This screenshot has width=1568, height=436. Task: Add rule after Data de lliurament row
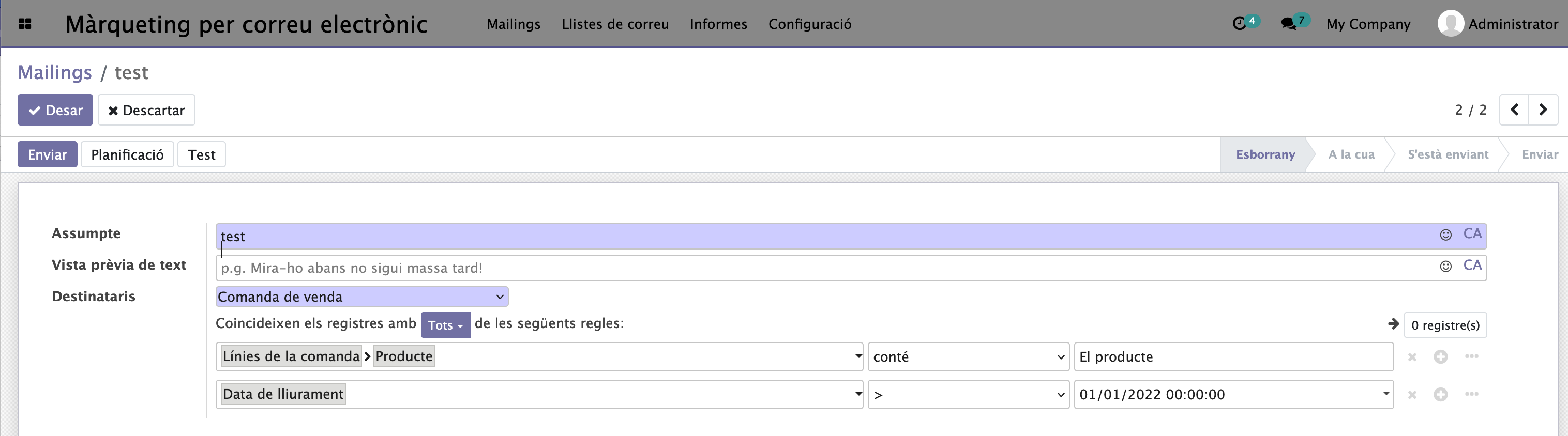coord(1440,395)
